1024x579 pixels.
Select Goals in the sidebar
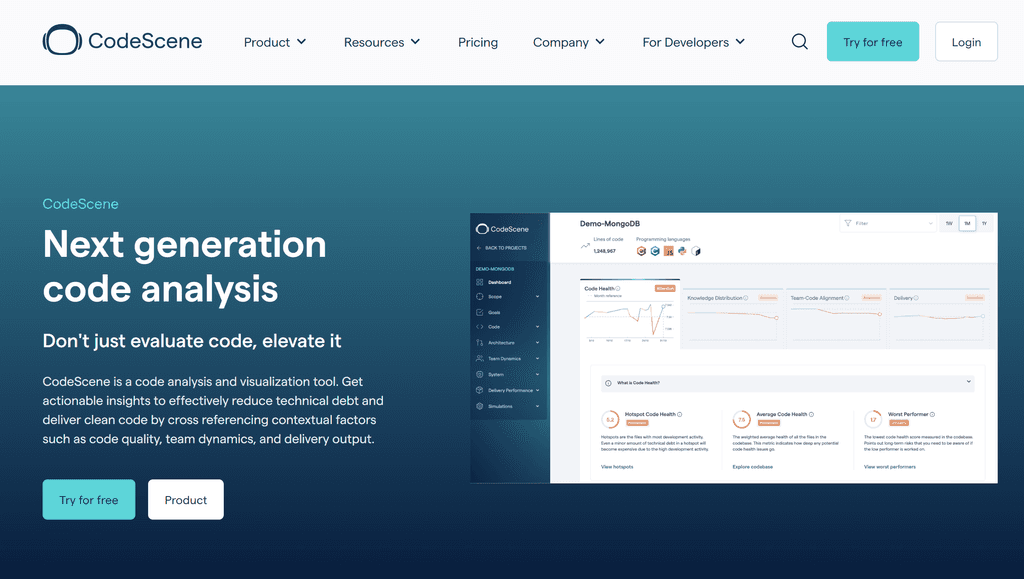tap(497, 312)
